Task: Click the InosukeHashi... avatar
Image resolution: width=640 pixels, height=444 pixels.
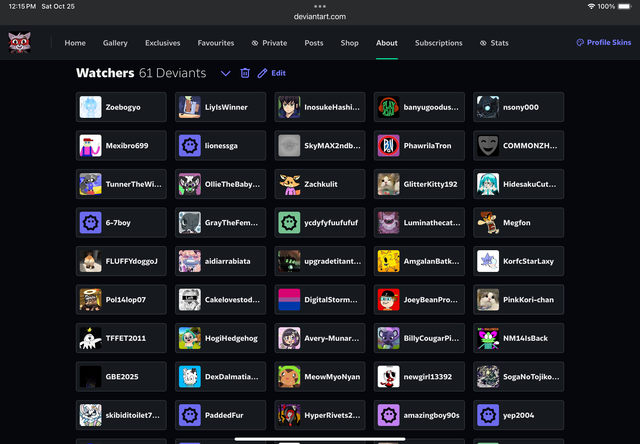Action: tap(289, 107)
